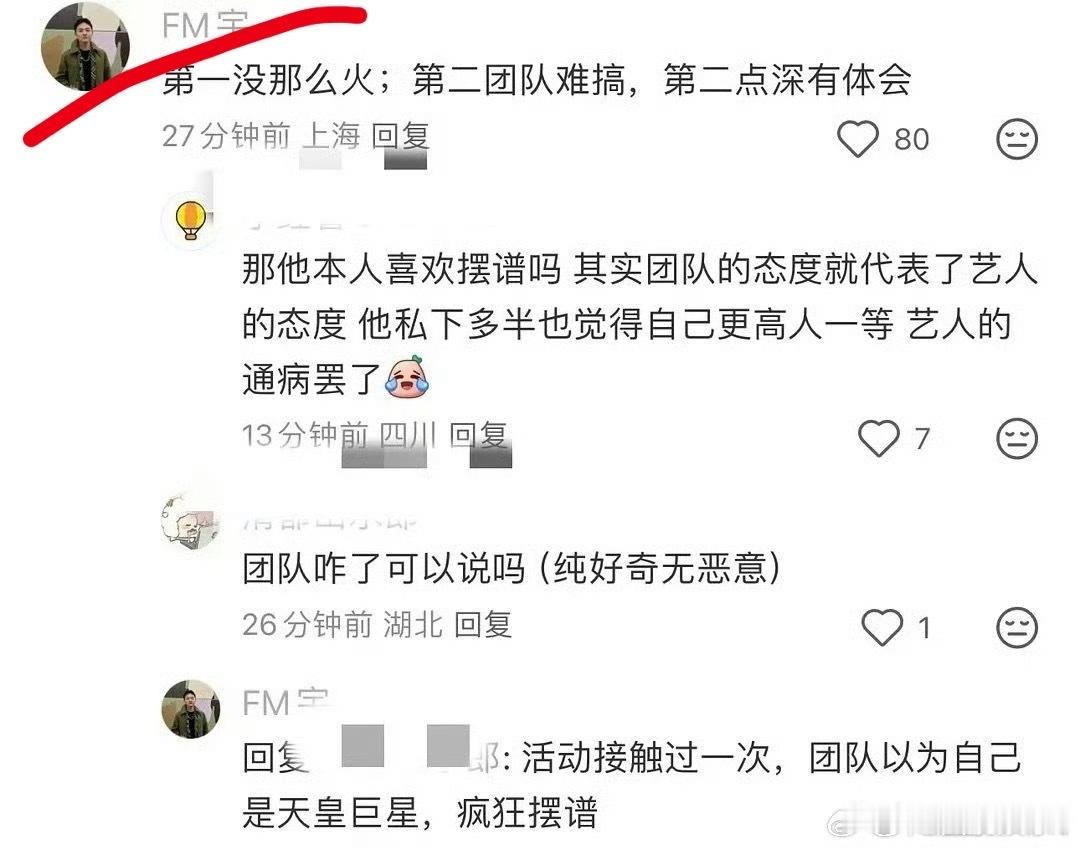Screen dimensions: 1080x848
Task: Click 回复 under the 26分钟前 湖北 comment
Action: click(483, 625)
